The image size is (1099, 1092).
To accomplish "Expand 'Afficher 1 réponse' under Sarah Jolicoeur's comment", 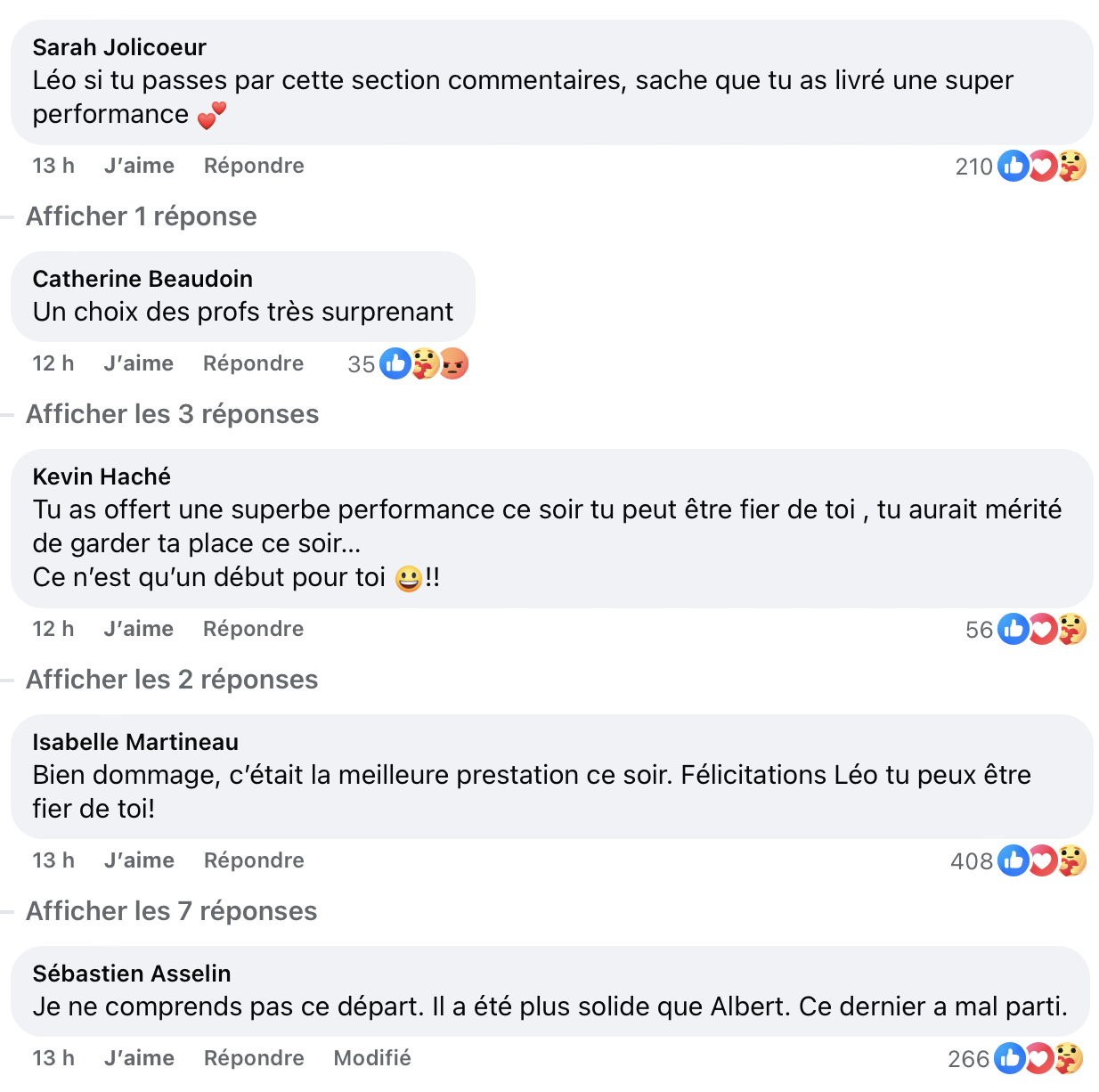I will point(141,216).
